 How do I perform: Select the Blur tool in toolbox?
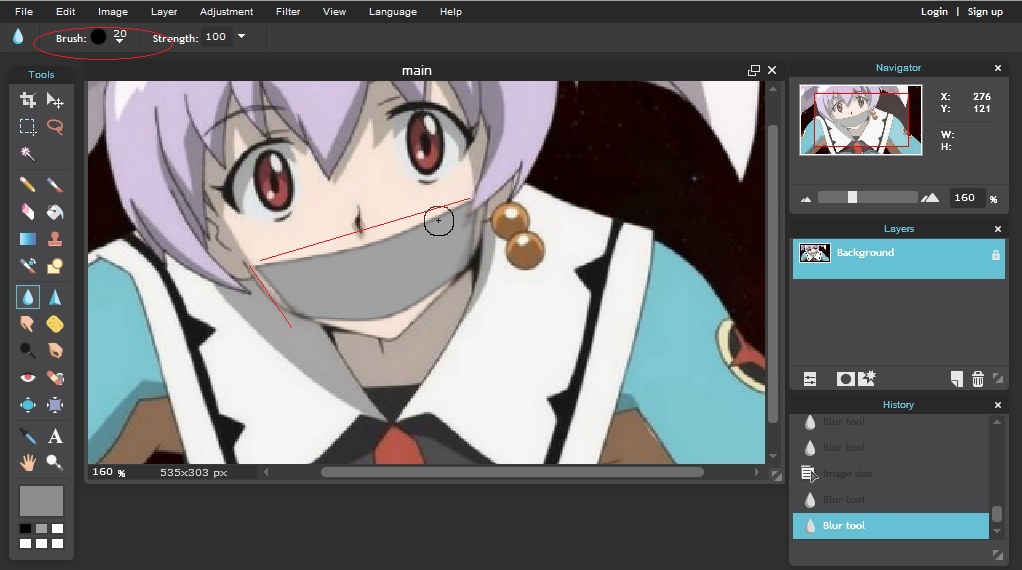tap(27, 297)
